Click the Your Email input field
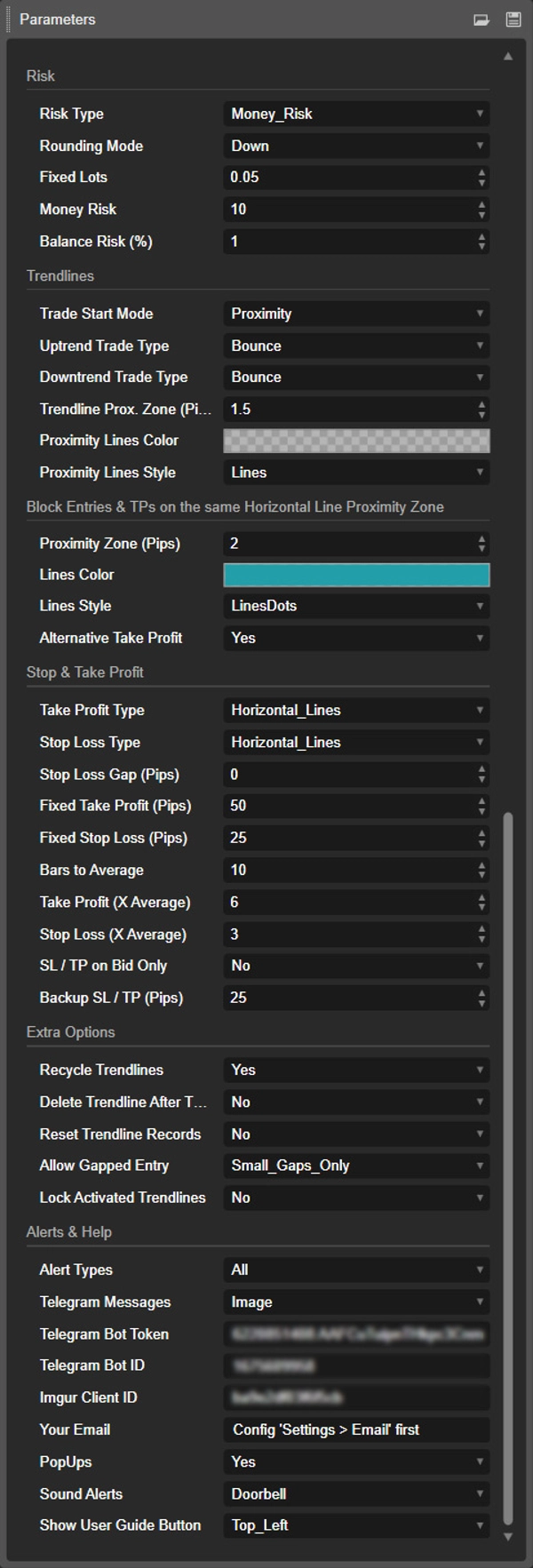This screenshot has width=533, height=1568. tap(355, 1430)
